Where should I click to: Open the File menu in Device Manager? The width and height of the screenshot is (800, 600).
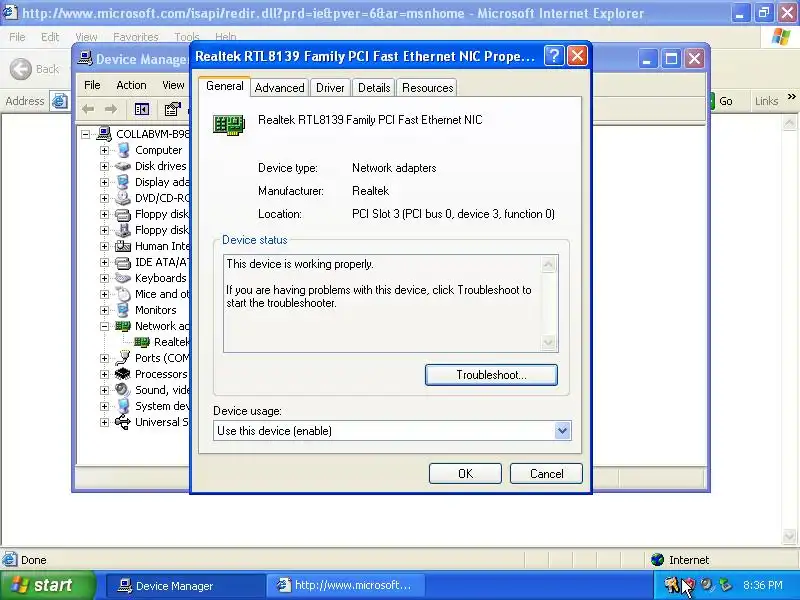pyautogui.click(x=92, y=85)
